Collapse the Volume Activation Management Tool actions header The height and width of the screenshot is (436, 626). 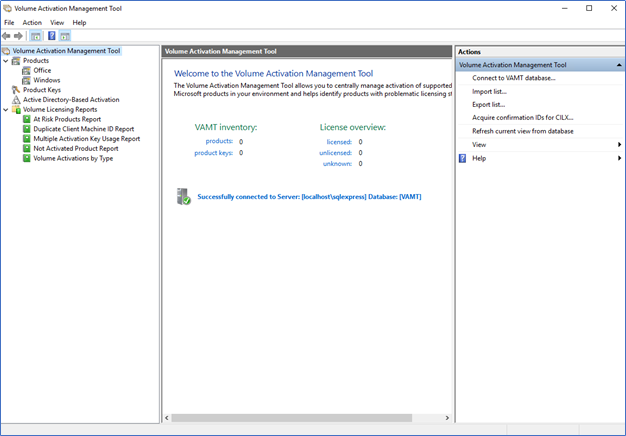(x=619, y=65)
